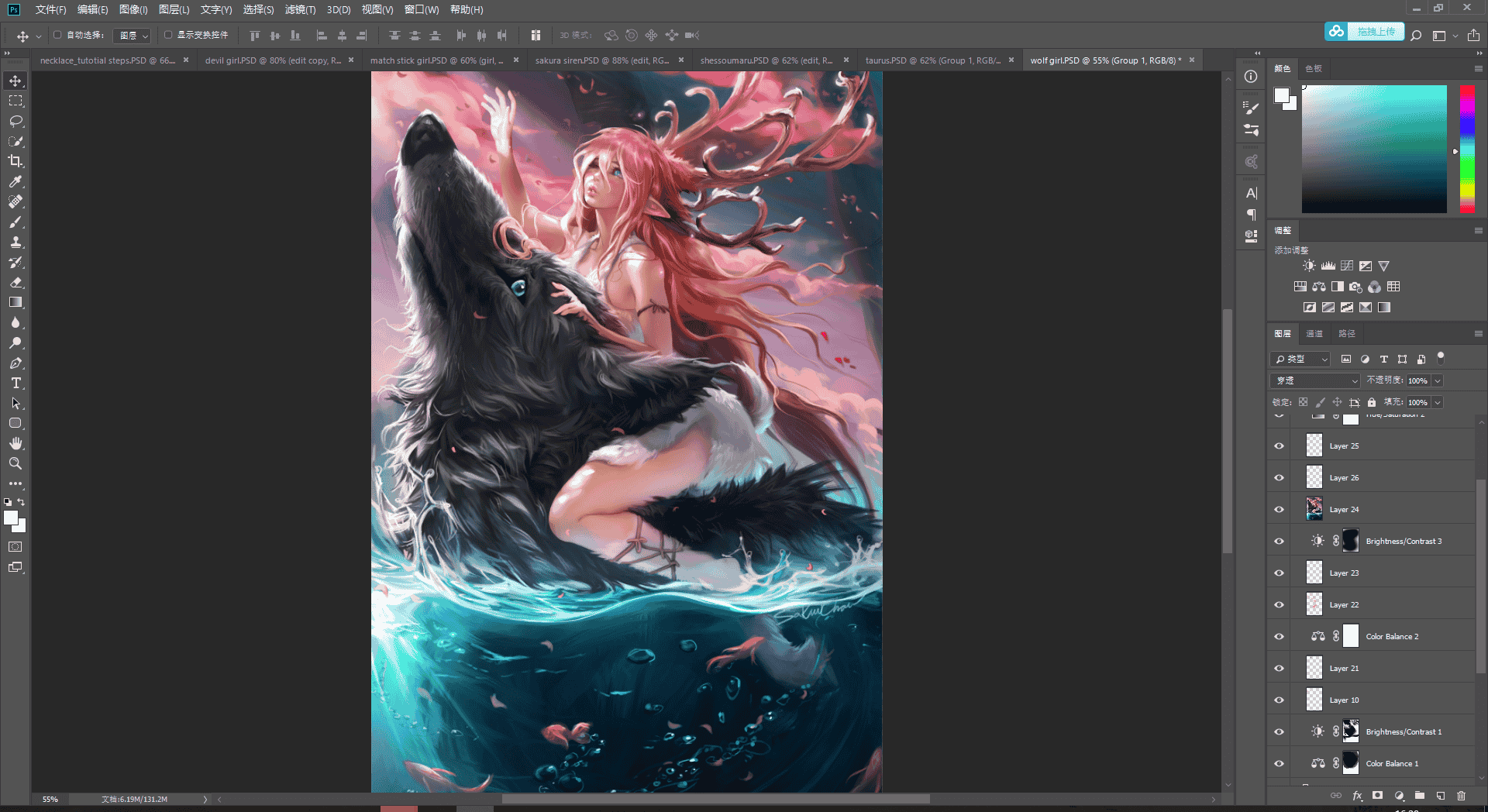Select the Hand tool
Image resolution: width=1488 pixels, height=812 pixels.
click(x=15, y=443)
